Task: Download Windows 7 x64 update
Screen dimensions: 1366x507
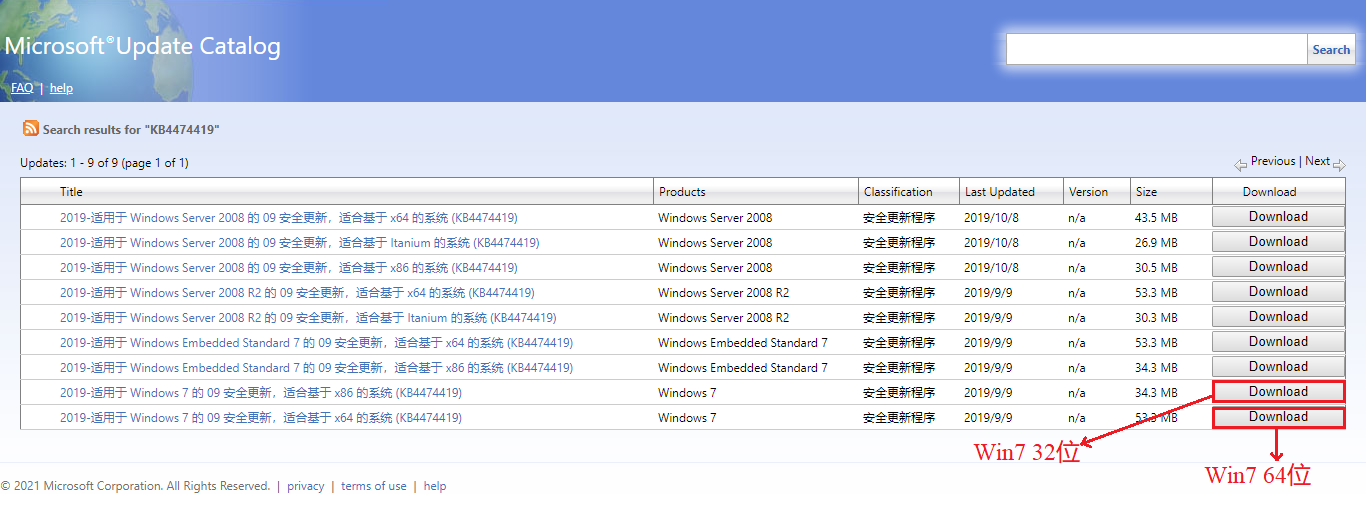Action: point(1278,417)
